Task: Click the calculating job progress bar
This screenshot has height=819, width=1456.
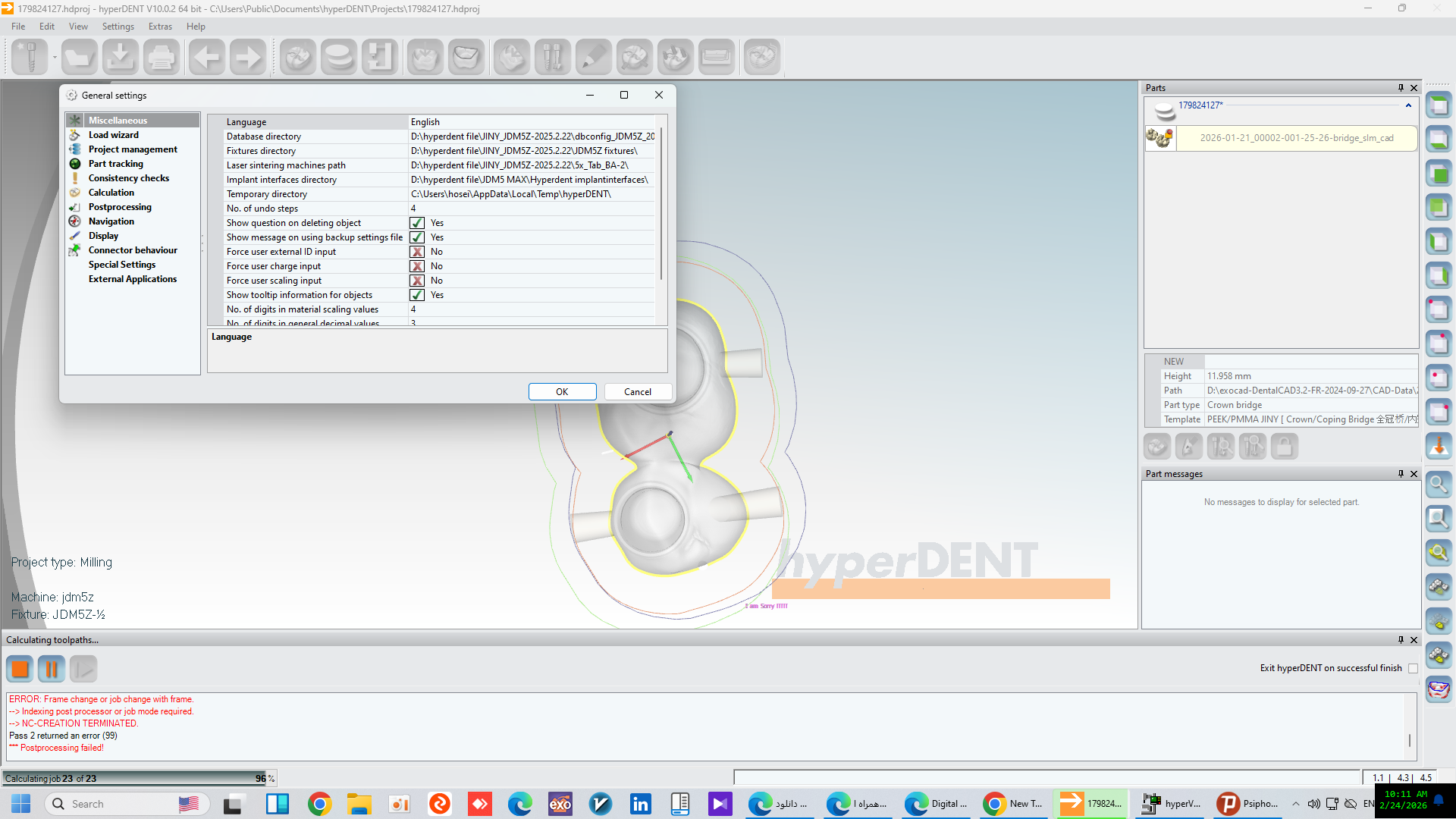Action: pos(139,778)
